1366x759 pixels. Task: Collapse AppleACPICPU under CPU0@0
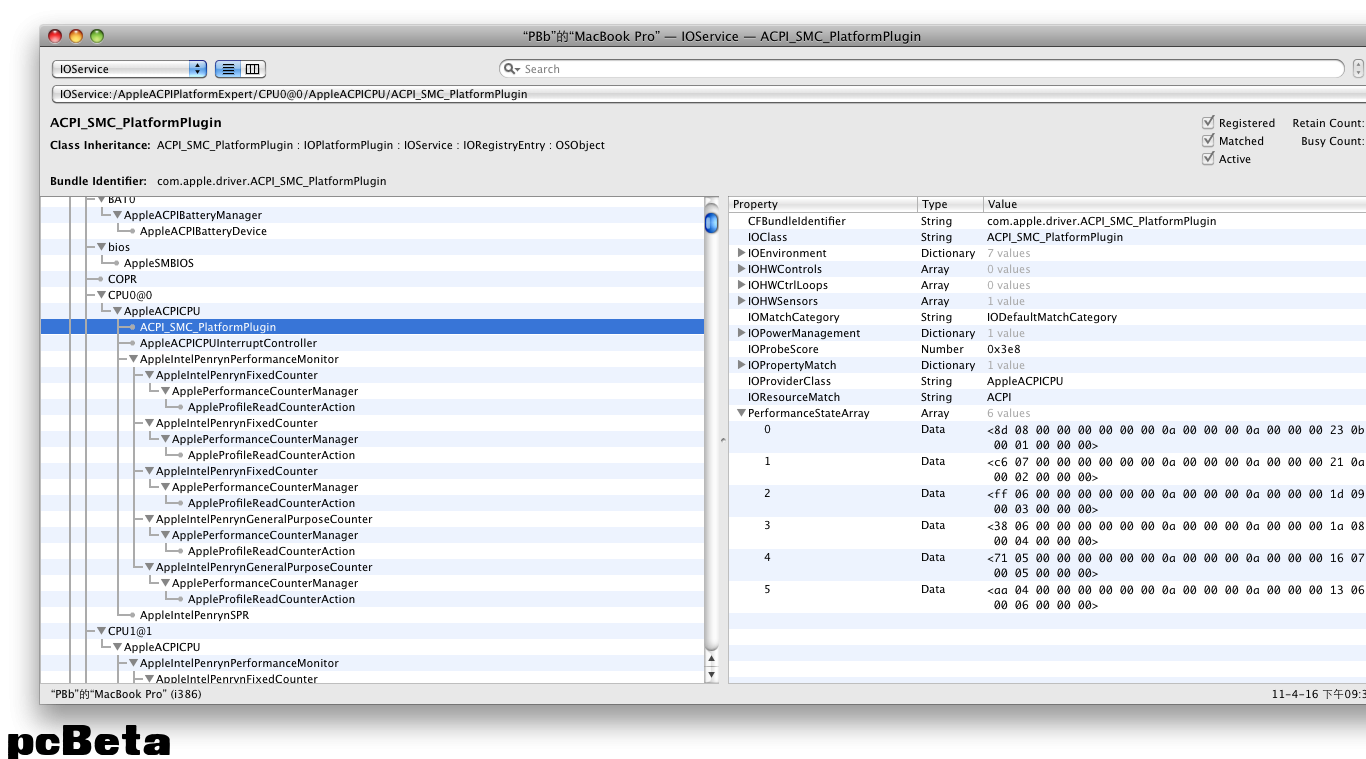click(x=117, y=311)
